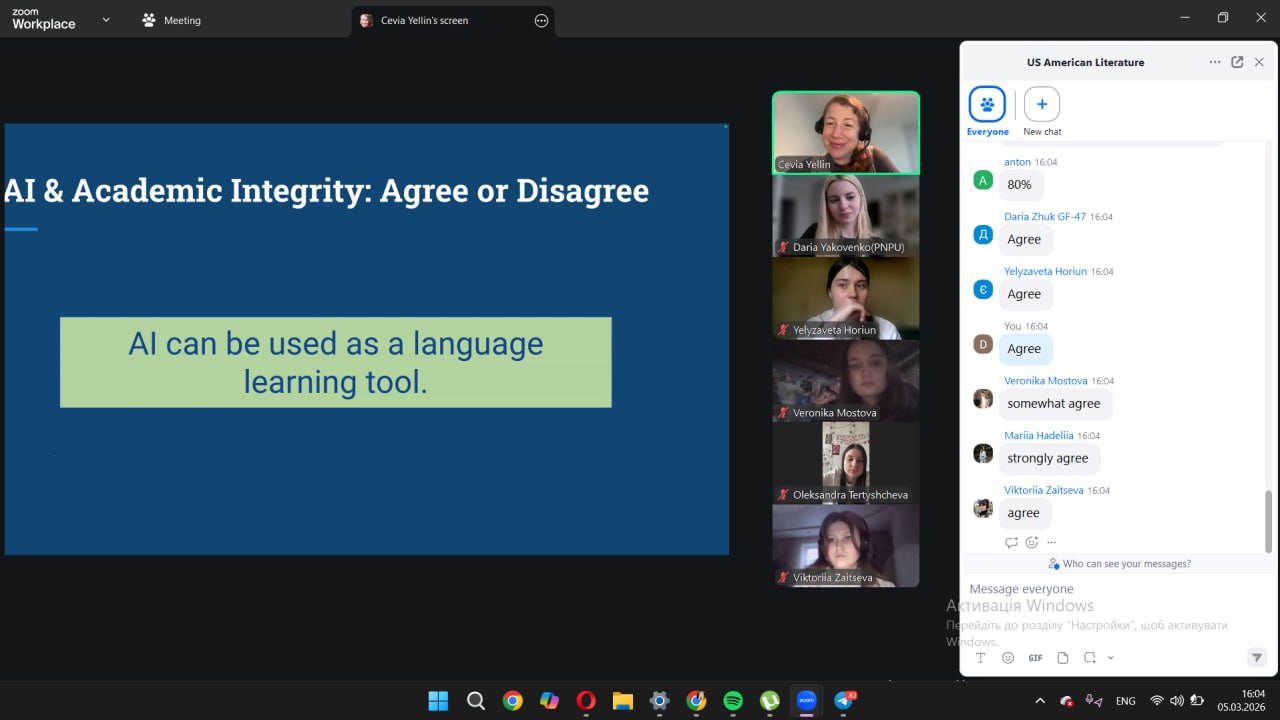The image size is (1280, 720).
Task: Reply in thread to Viktoriia's message
Action: click(1011, 542)
